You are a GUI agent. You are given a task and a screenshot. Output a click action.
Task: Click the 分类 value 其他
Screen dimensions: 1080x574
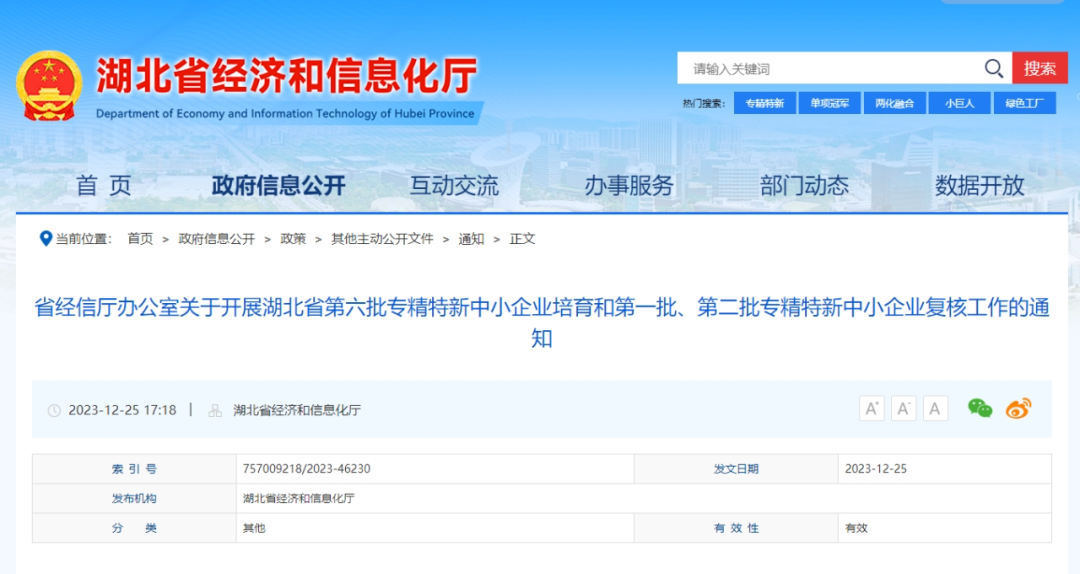[x=253, y=528]
